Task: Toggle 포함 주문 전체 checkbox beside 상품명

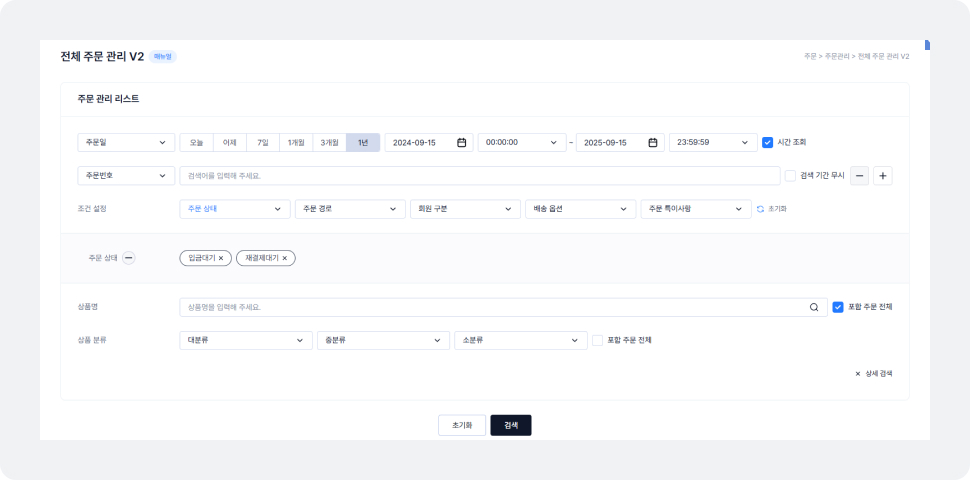Action: [838, 307]
